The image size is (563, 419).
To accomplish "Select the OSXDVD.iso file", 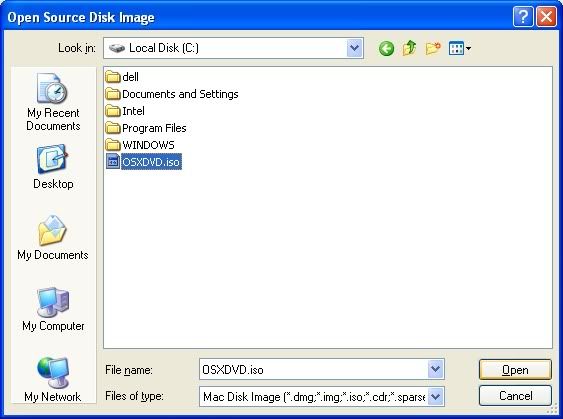I will (x=144, y=162).
